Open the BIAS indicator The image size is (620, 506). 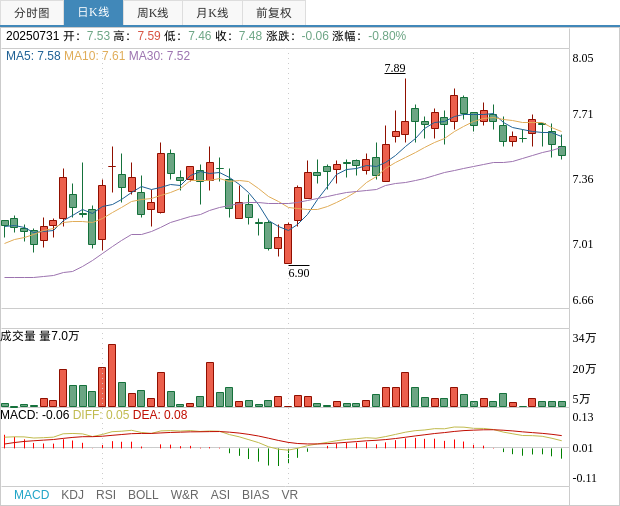tap(255, 495)
